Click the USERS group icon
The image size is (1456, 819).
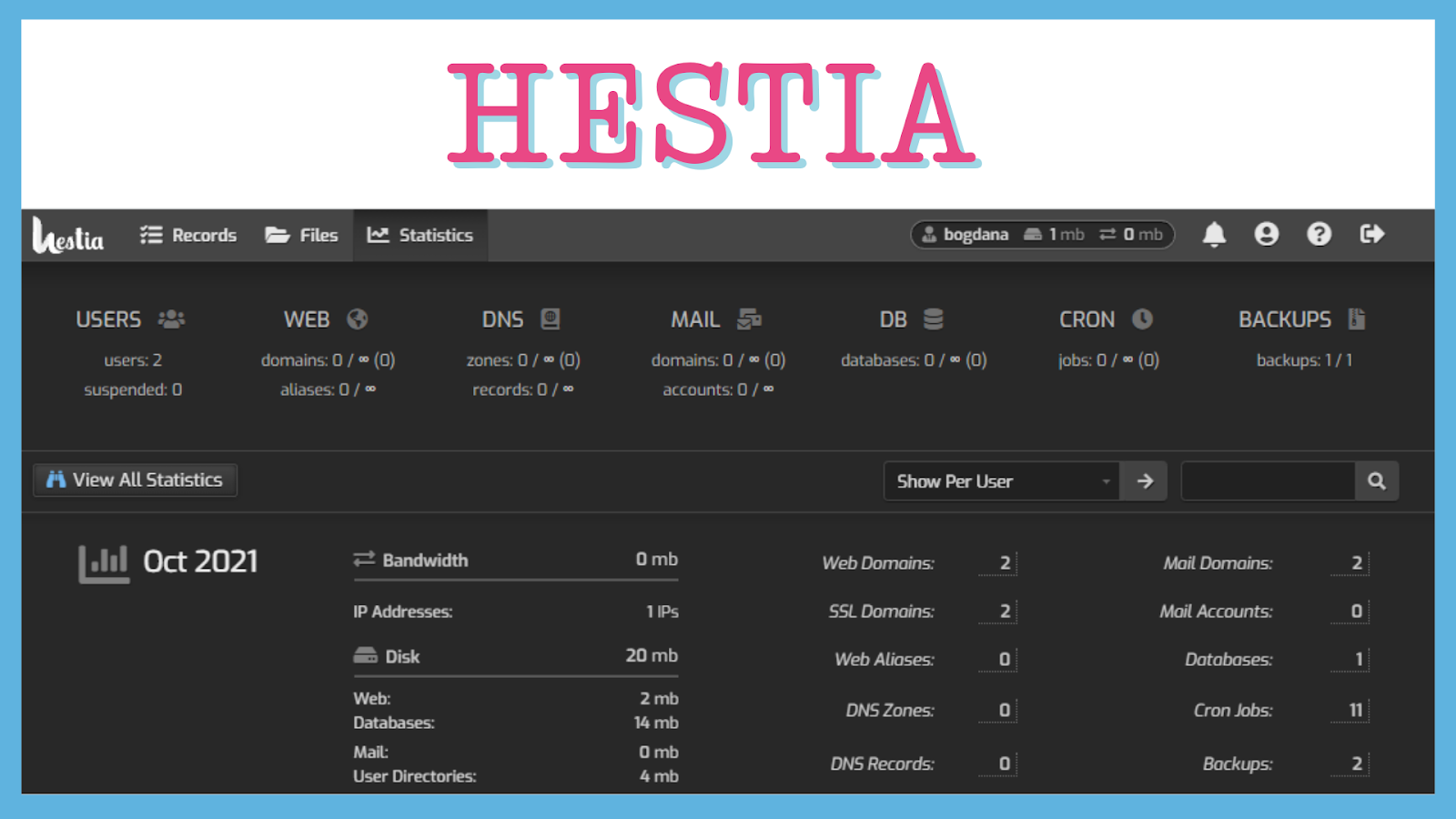click(x=171, y=319)
